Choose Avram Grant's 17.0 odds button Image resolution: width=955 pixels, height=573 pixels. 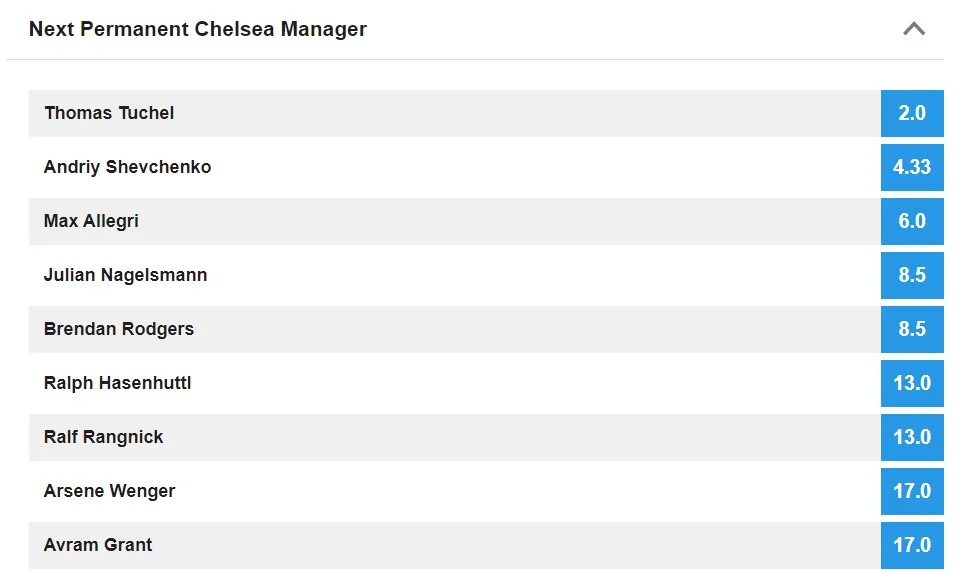click(912, 545)
